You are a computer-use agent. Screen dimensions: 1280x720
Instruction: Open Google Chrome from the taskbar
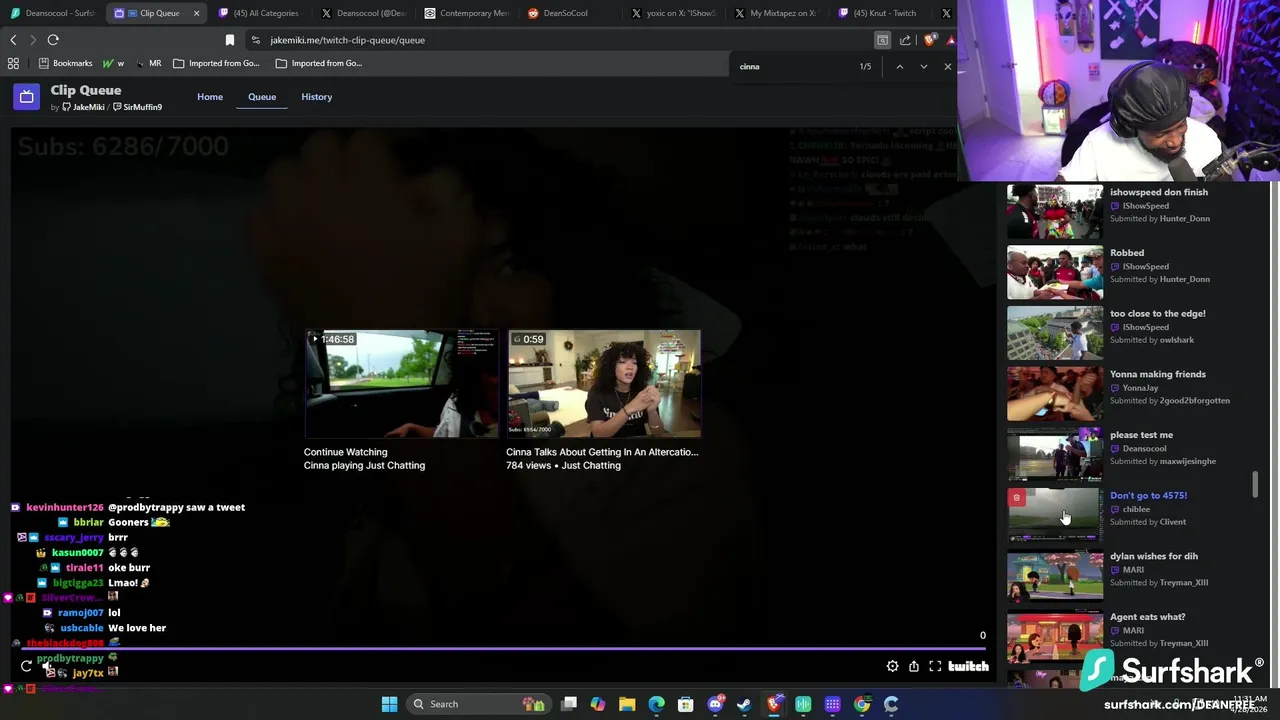tap(862, 704)
